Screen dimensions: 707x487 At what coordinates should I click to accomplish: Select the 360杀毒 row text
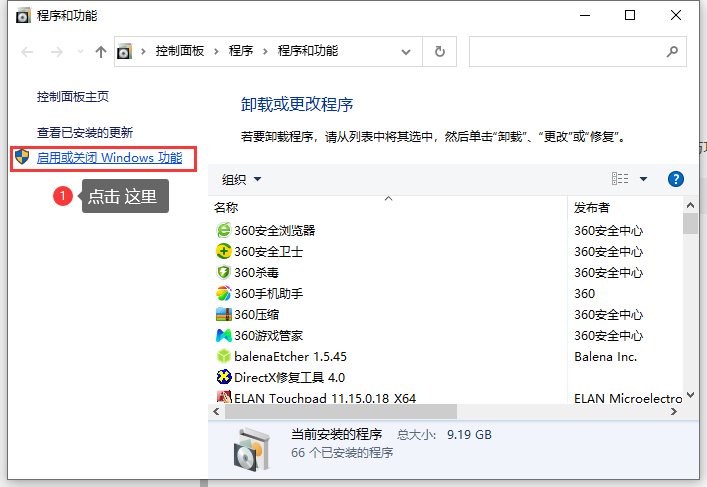256,272
